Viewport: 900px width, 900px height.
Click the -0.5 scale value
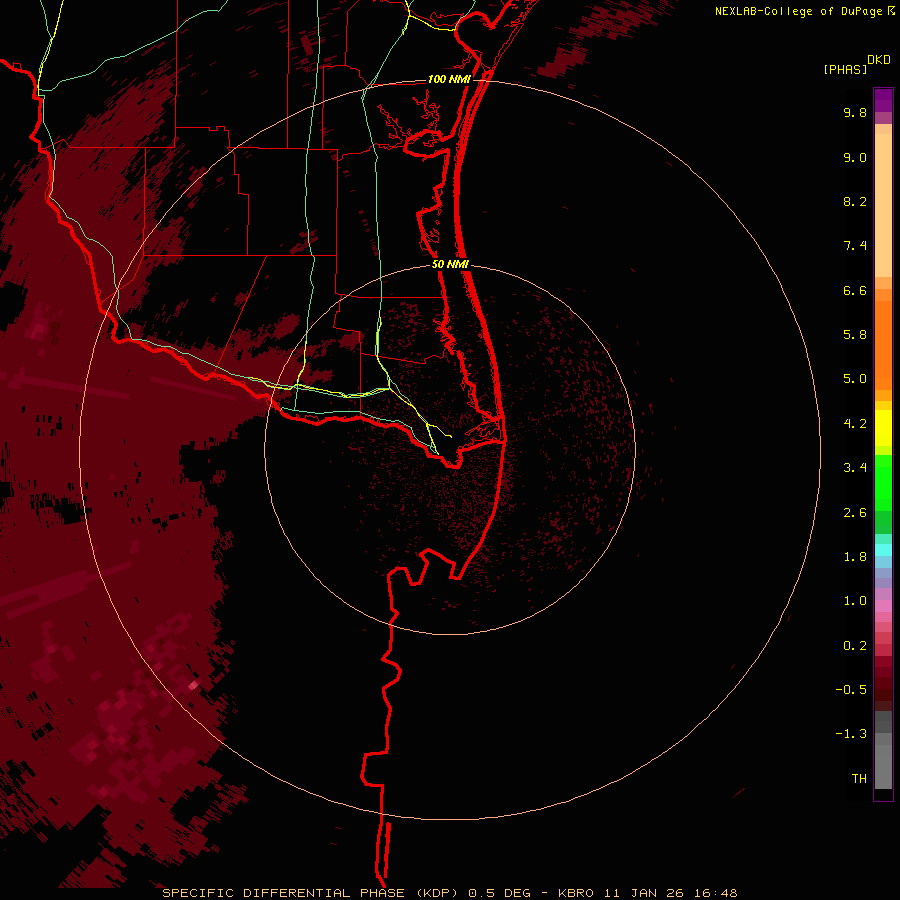click(x=851, y=690)
